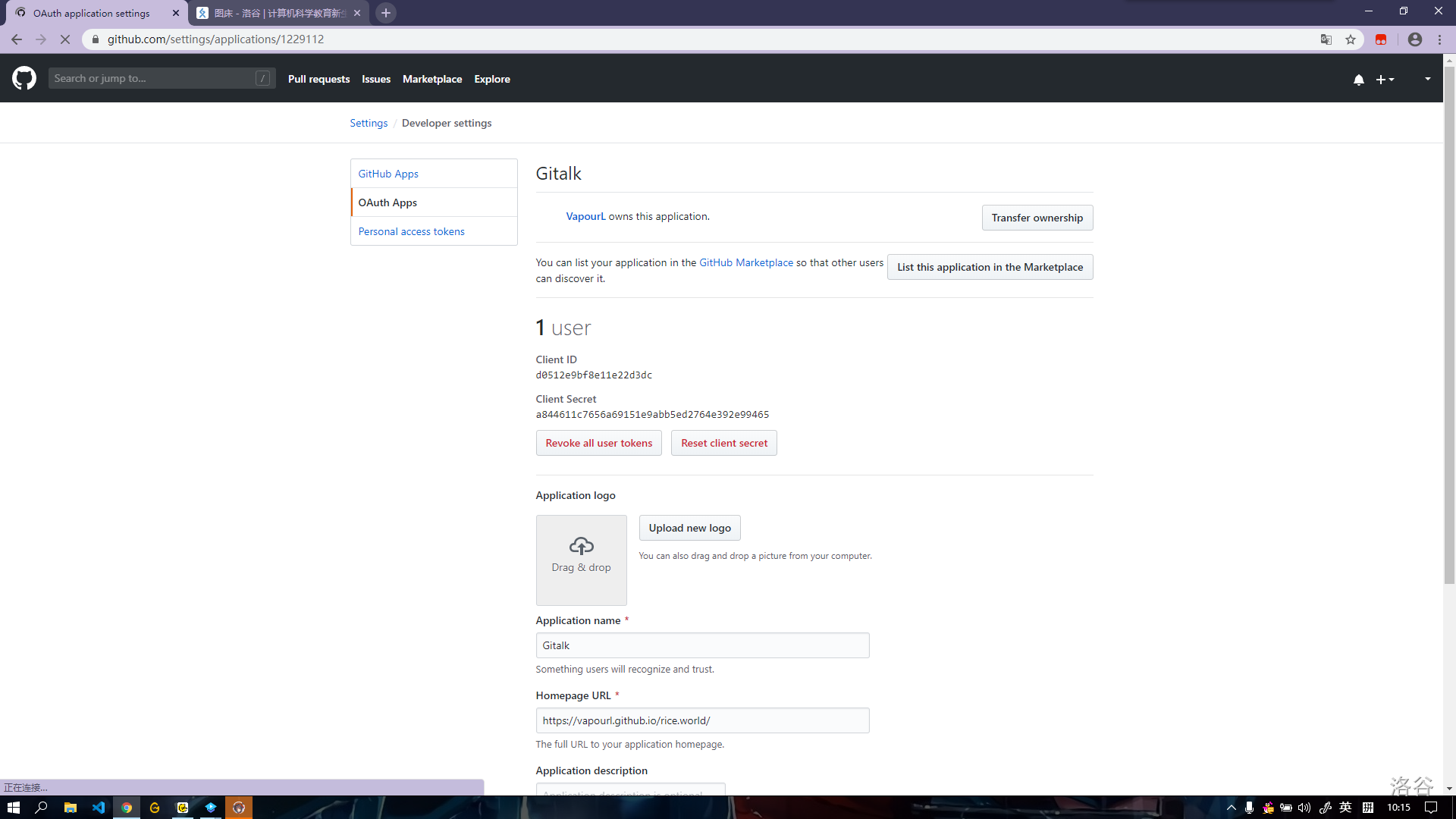Screen dimensions: 1456x819
Task: Go to Marketplace in the header
Action: [432, 79]
